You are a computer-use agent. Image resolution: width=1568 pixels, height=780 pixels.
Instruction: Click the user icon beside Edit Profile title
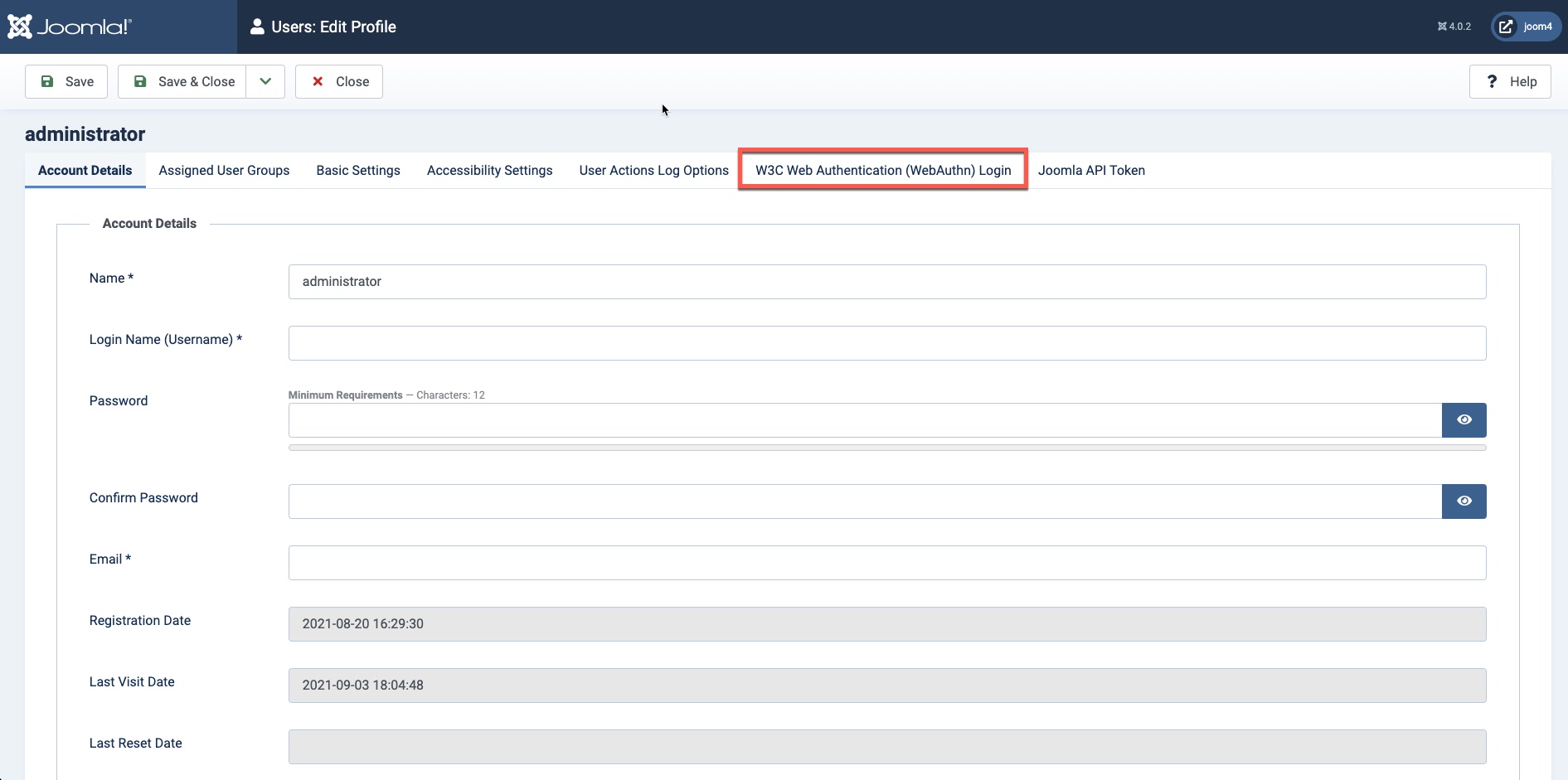pos(257,27)
